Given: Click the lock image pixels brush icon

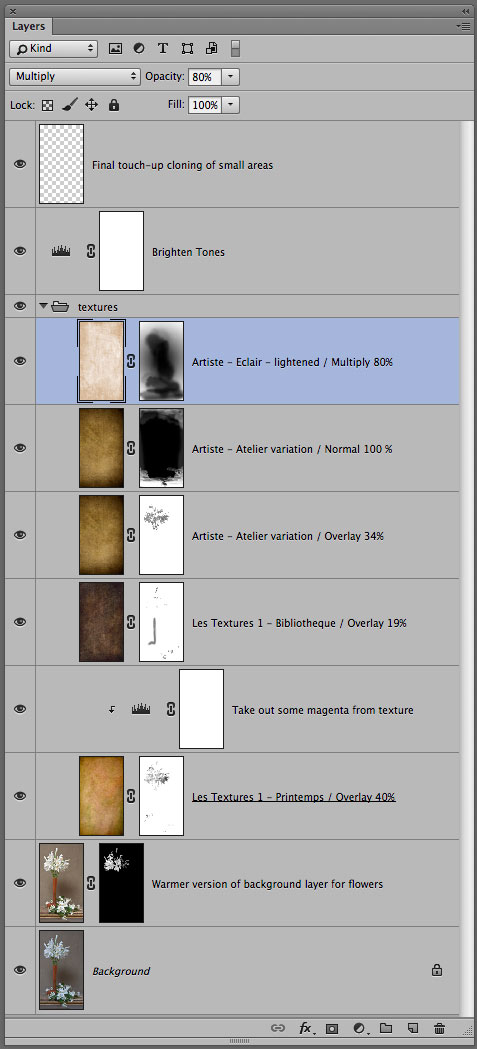Looking at the screenshot, I should pos(69,105).
